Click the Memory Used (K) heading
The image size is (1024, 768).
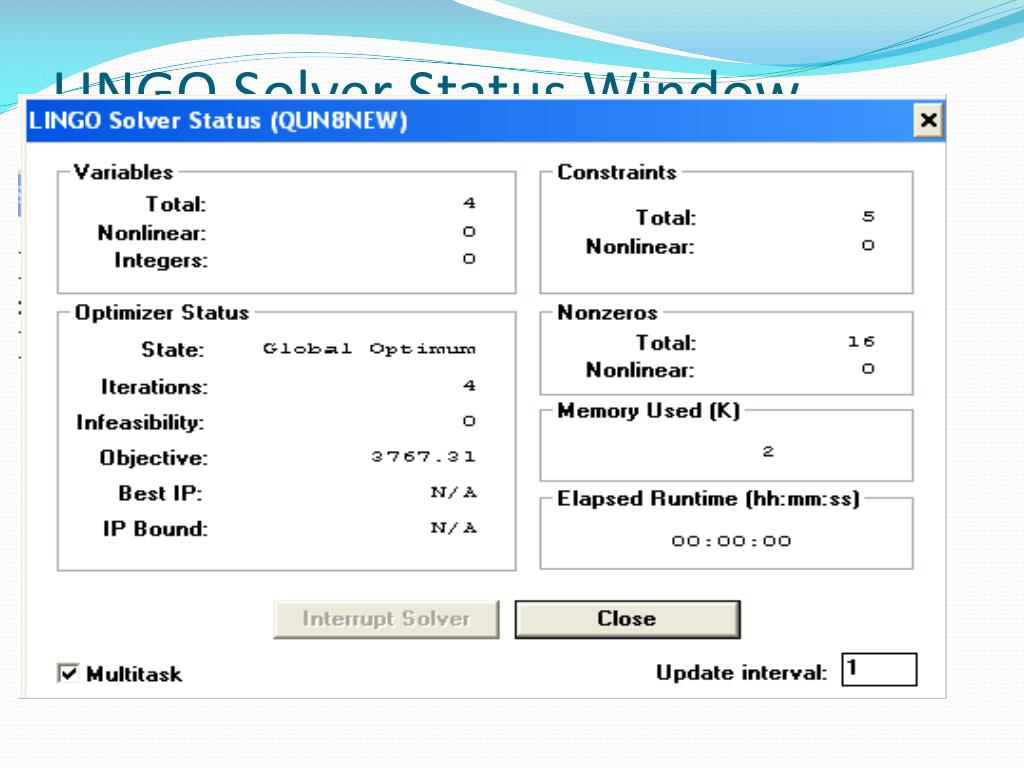pos(648,411)
